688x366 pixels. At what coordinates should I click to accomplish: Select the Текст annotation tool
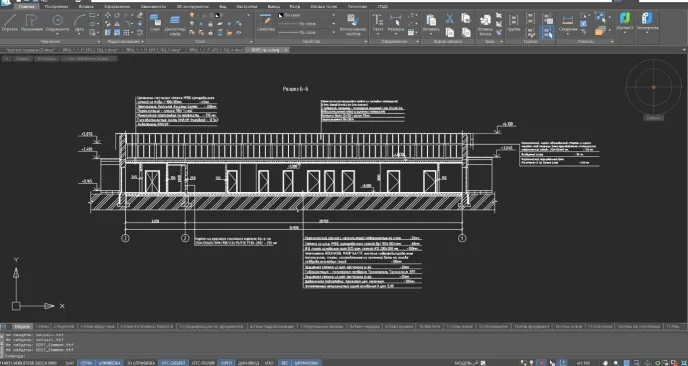pyautogui.click(x=378, y=23)
